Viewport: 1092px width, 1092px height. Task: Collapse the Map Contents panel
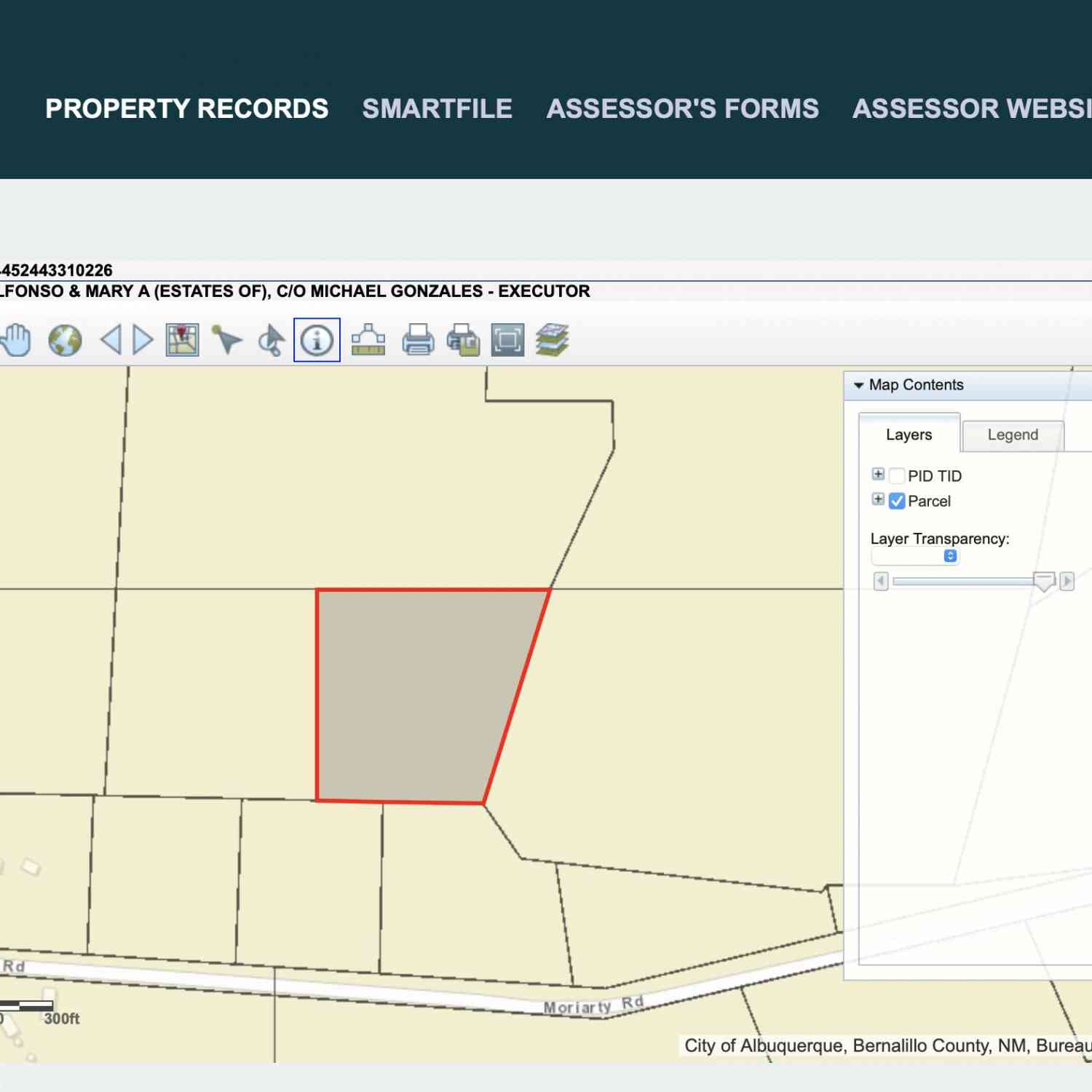[858, 385]
